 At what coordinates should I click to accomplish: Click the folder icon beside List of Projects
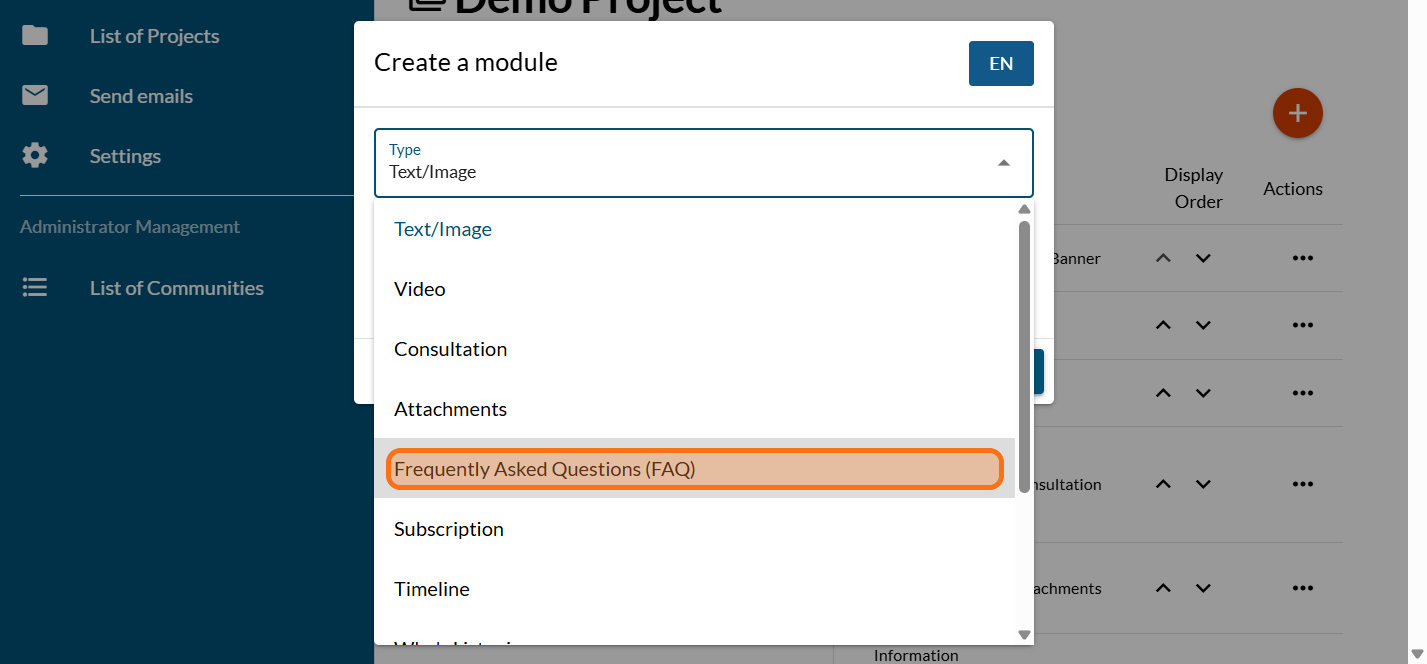pos(35,36)
